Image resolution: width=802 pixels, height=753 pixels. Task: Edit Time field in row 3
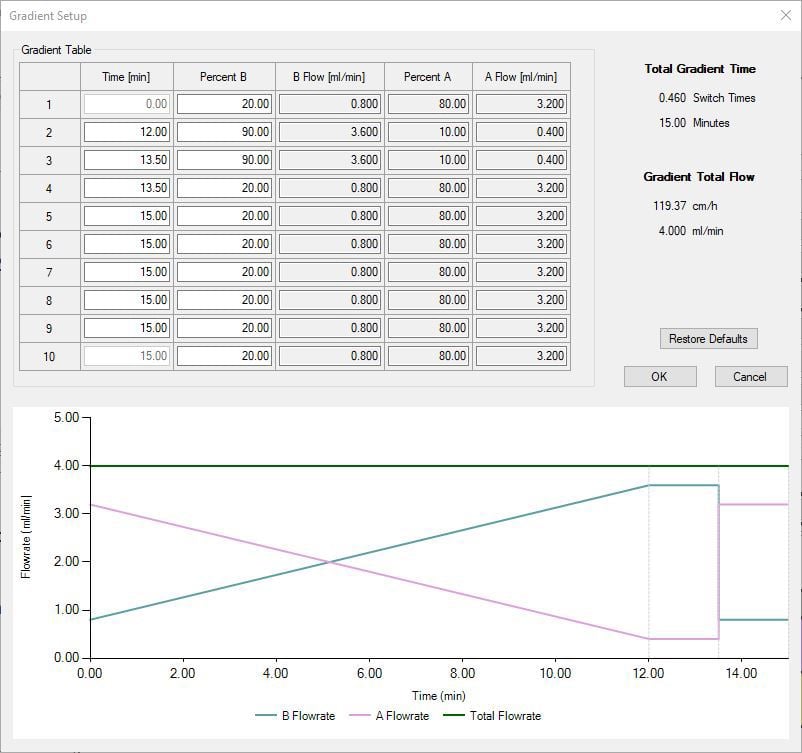[x=127, y=160]
